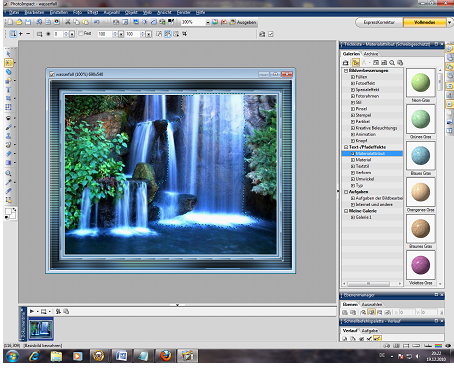The image size is (454, 375).
Task: Select the Eyedropper tool
Action: pos(9,182)
